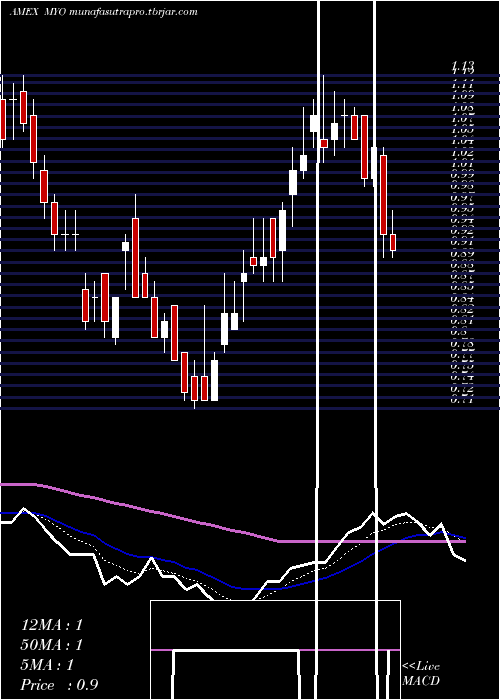Click the <<Live label
This screenshot has width=500, height=700.
coord(421,667)
